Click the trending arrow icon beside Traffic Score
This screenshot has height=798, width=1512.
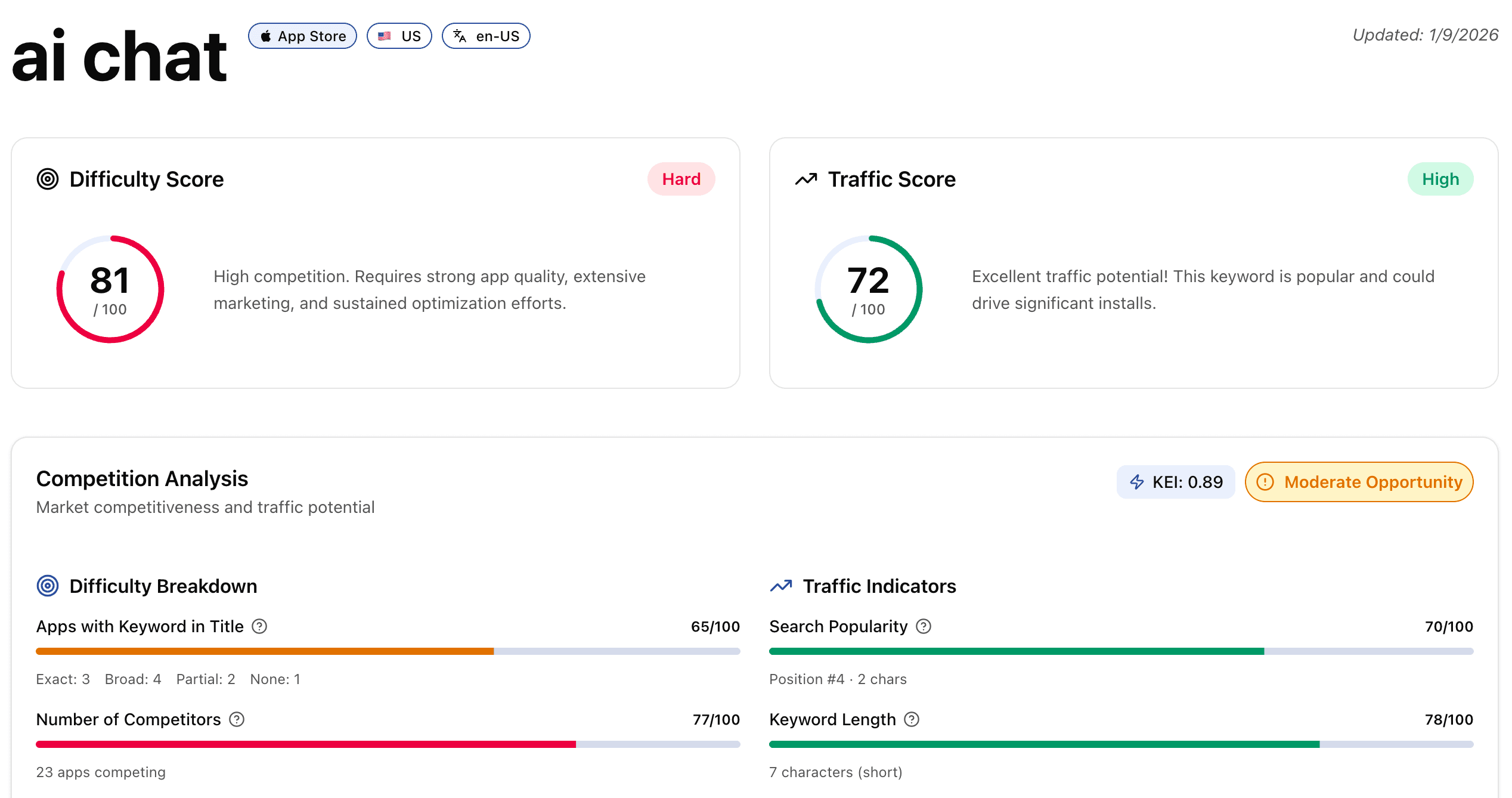pos(805,178)
